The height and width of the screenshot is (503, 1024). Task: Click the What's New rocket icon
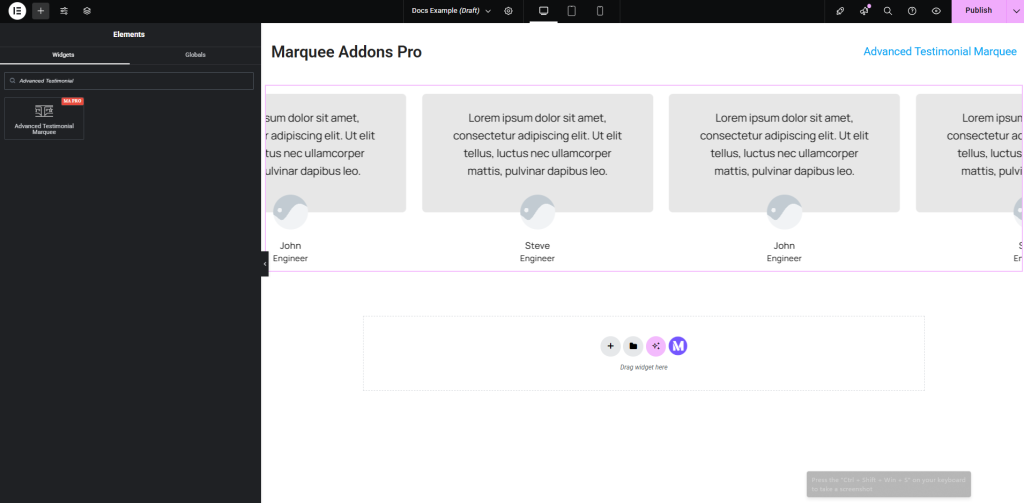tap(863, 11)
